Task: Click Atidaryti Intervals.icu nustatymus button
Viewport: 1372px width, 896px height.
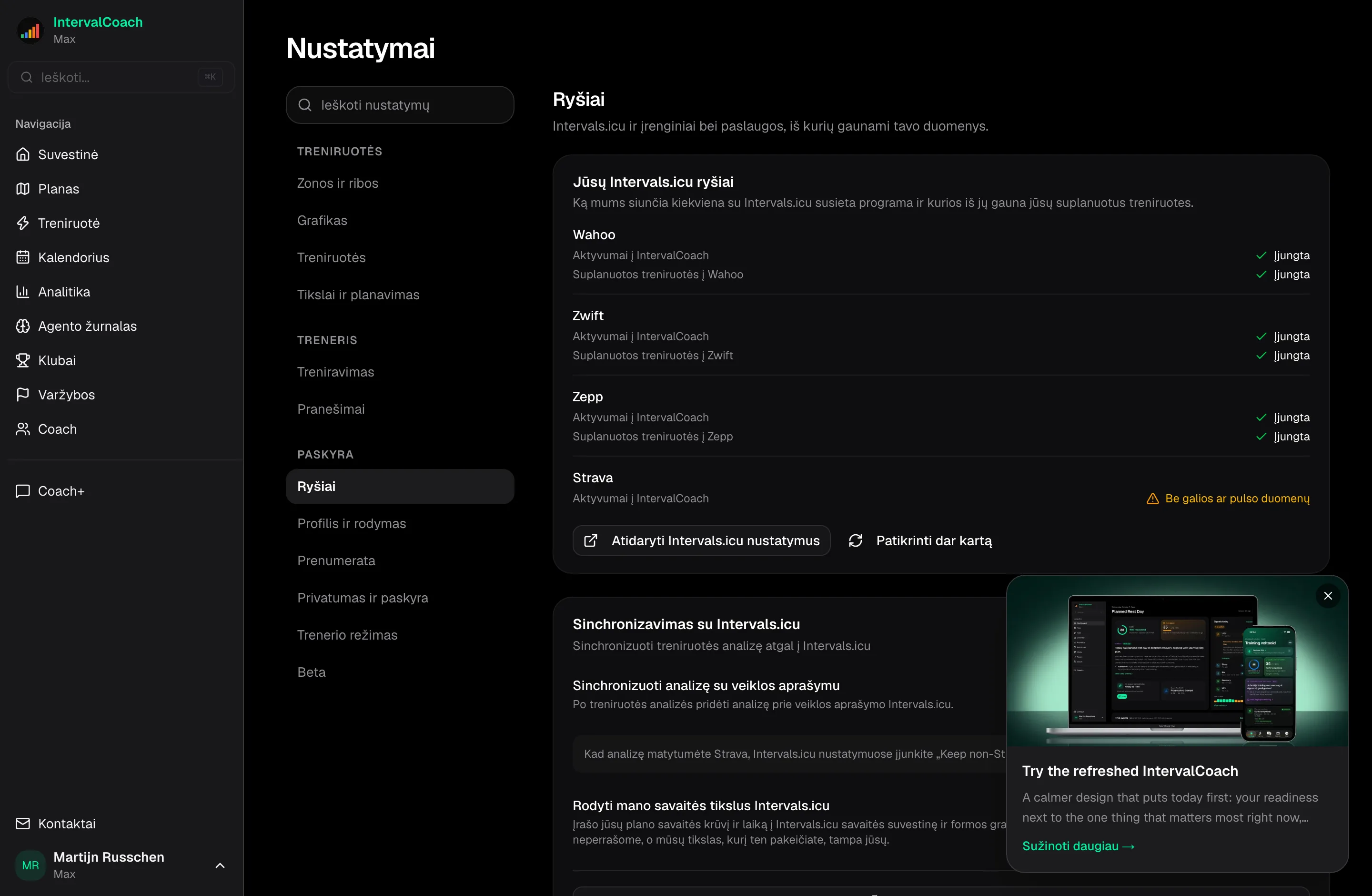Action: pos(701,540)
